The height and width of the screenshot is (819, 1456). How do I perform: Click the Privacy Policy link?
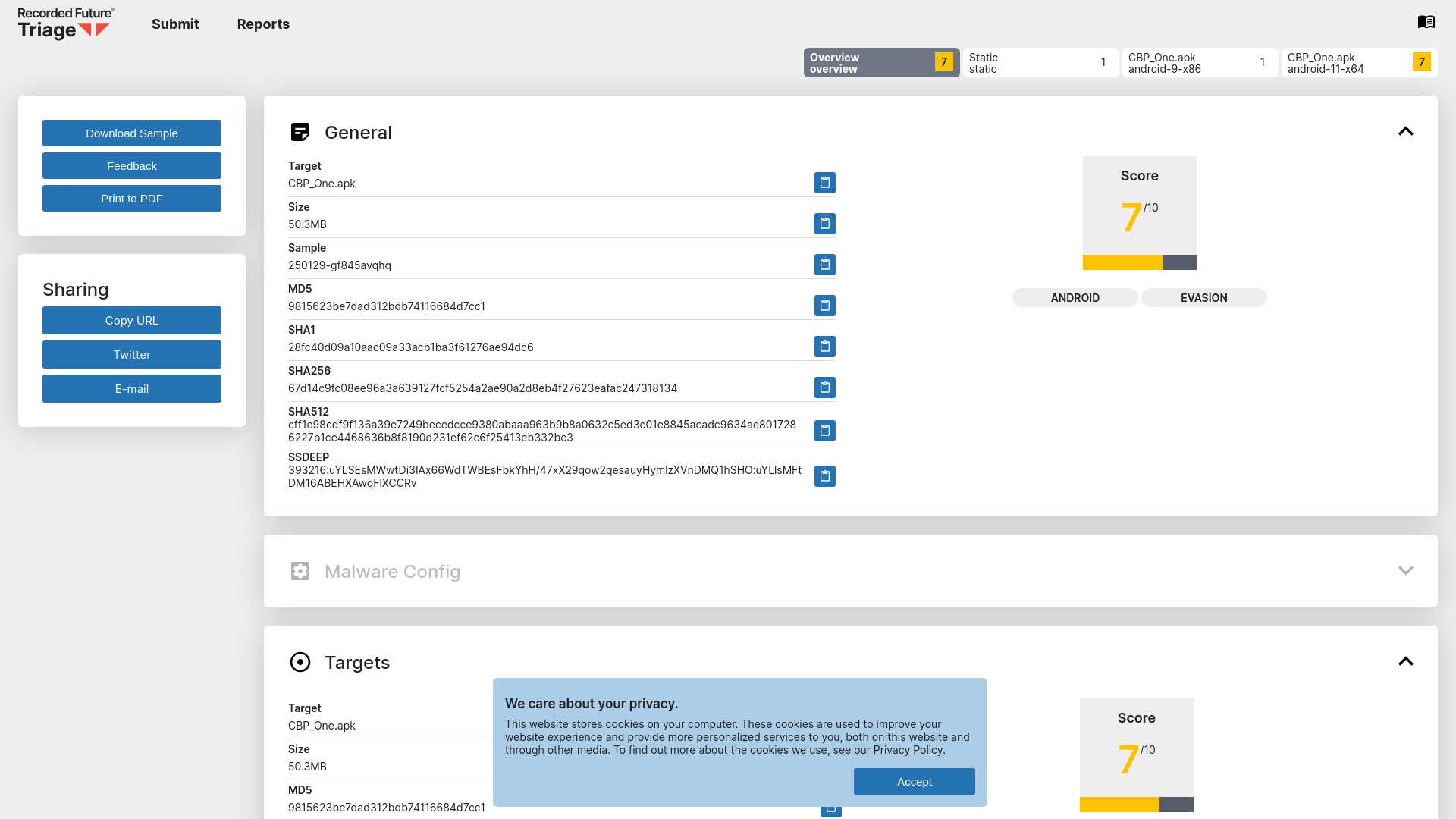point(908,750)
